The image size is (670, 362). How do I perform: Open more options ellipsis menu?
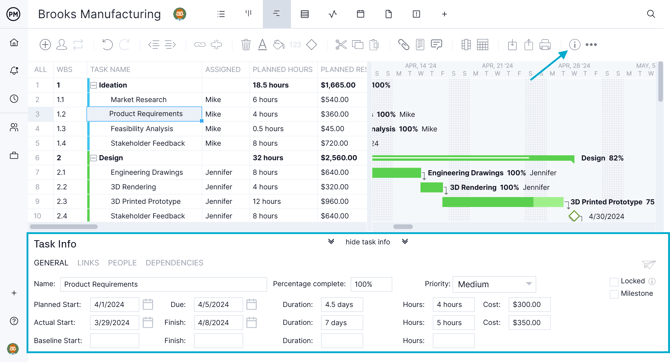point(591,44)
